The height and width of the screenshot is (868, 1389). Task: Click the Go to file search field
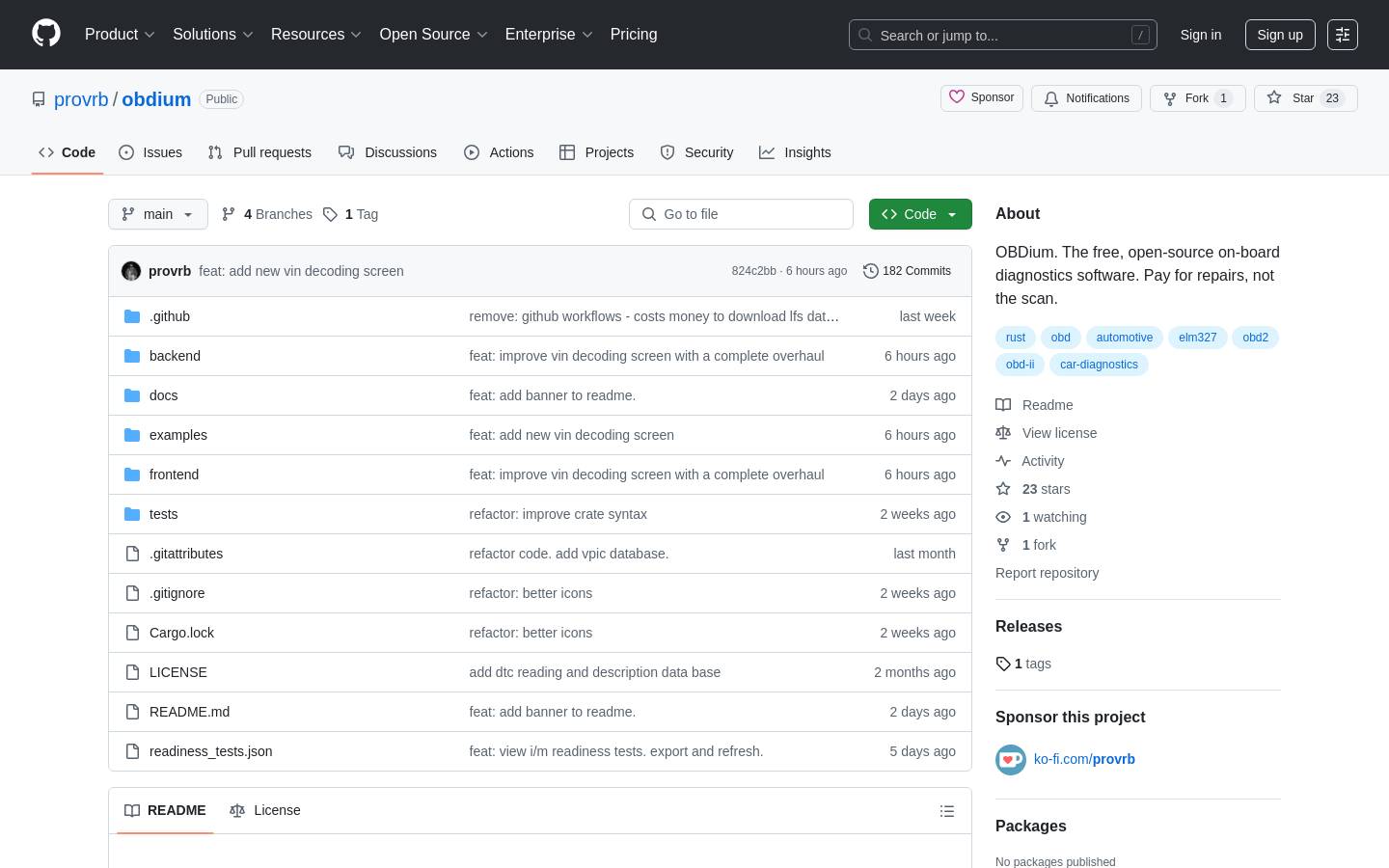(741, 214)
